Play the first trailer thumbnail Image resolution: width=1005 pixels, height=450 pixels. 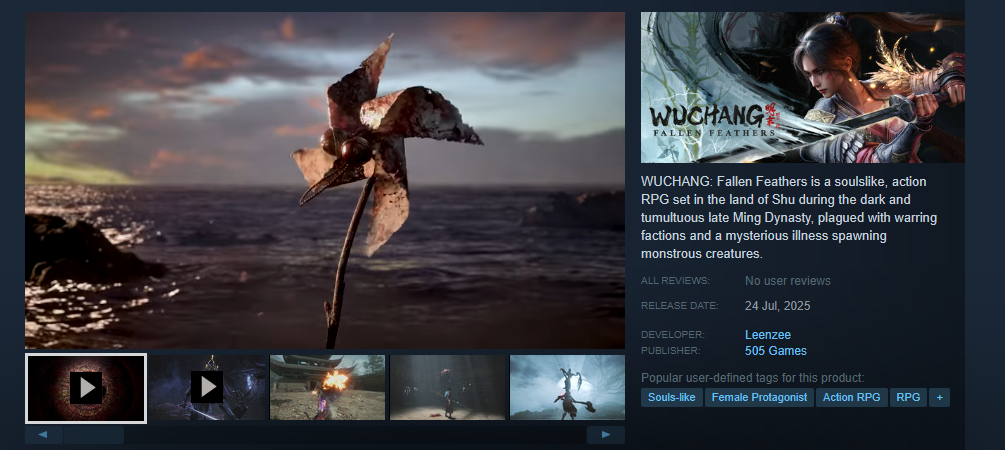pyautogui.click(x=86, y=388)
